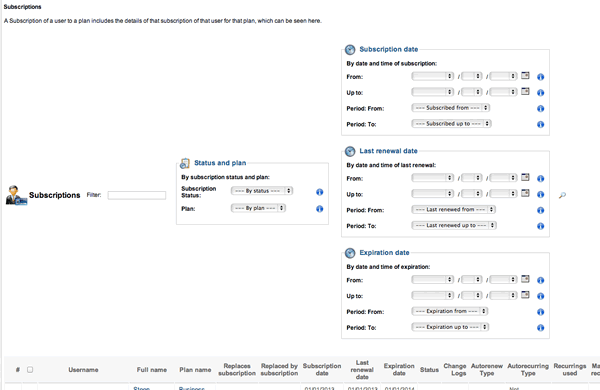600x390 pixels.
Task: Open first date dropdown in Expiration date Up to
Action: 433,295
